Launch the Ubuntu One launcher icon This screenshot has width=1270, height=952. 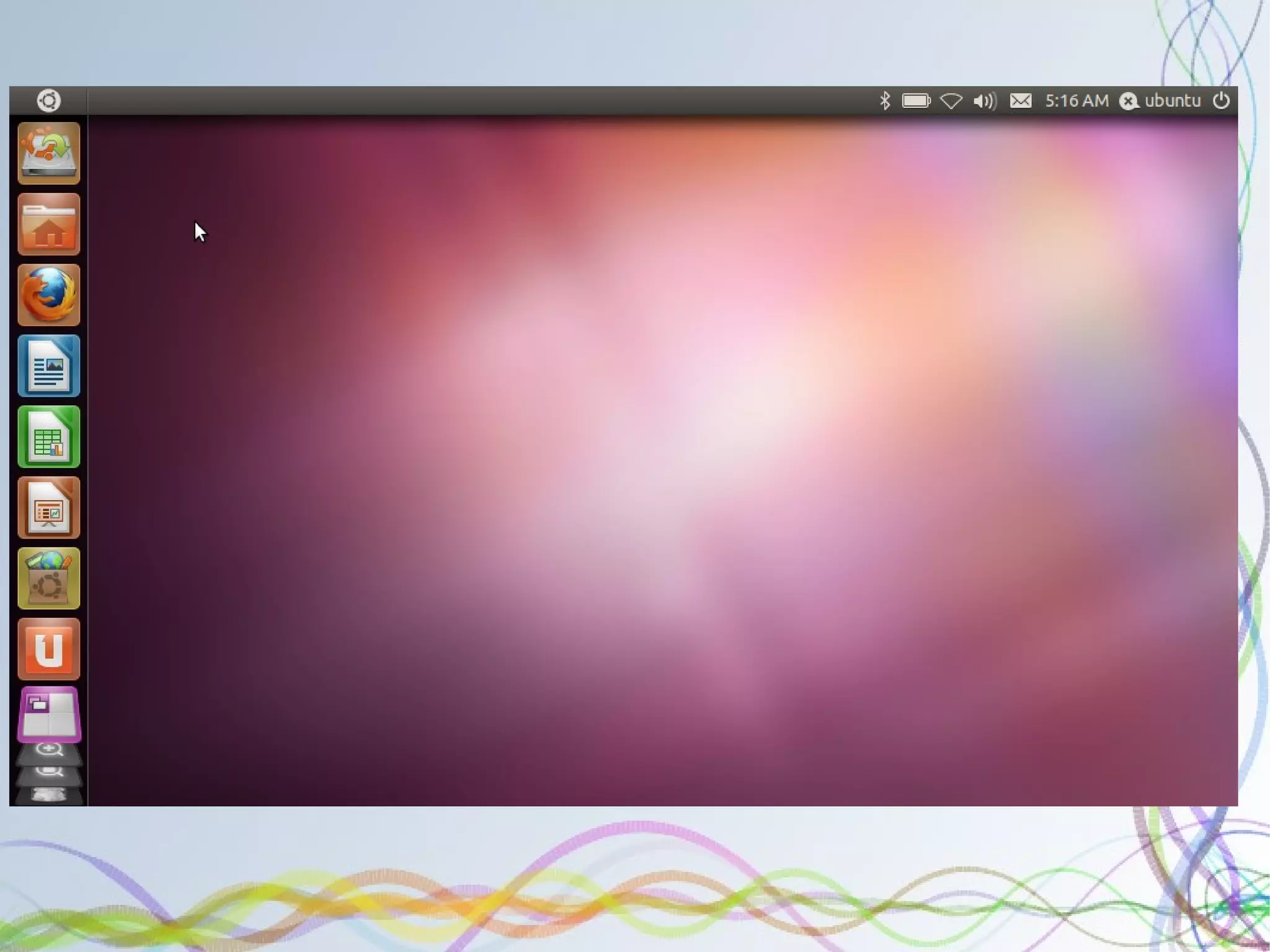(48, 649)
